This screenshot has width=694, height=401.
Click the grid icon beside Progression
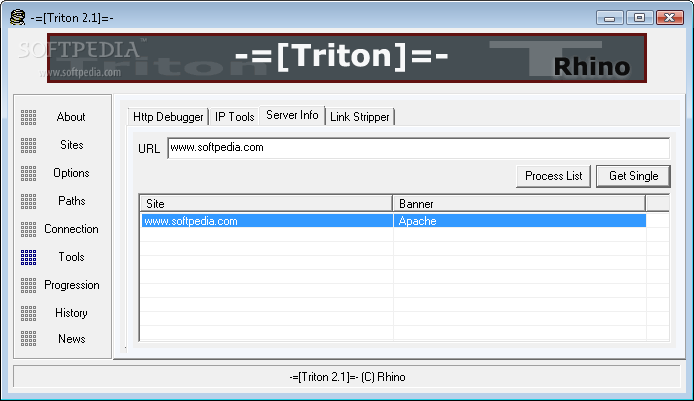point(28,285)
